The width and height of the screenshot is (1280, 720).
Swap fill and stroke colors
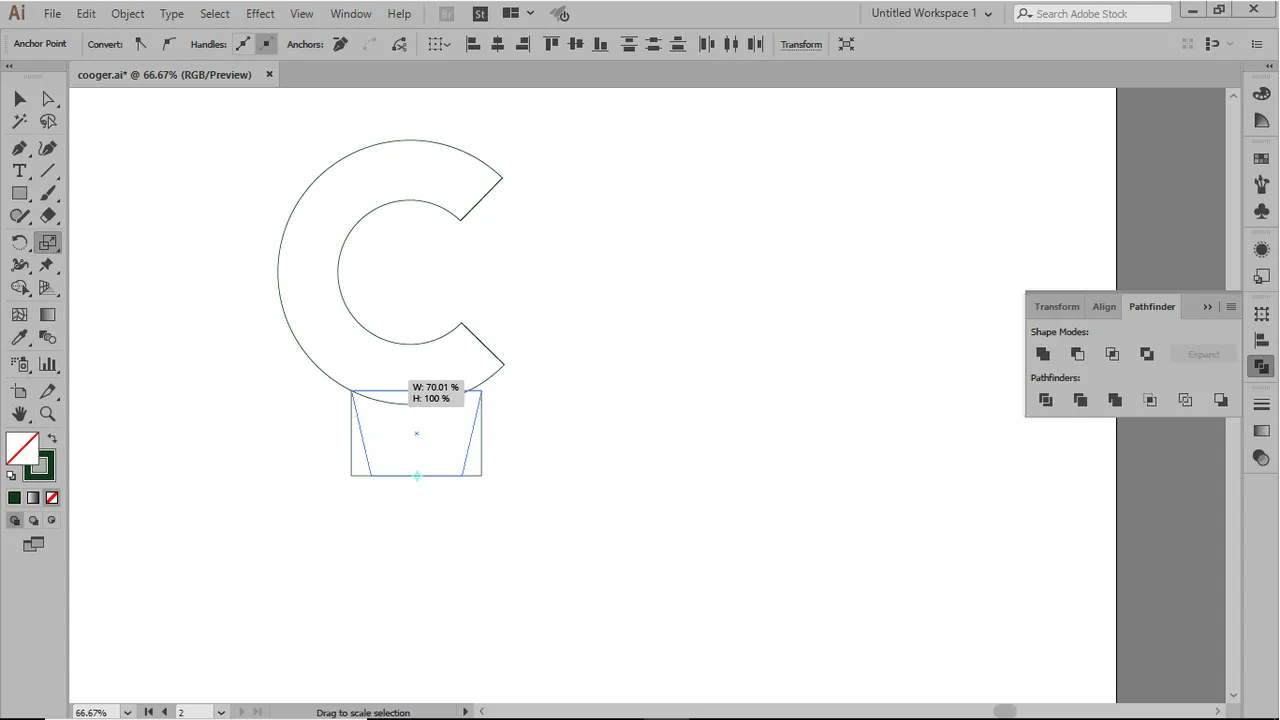pyautogui.click(x=52, y=438)
